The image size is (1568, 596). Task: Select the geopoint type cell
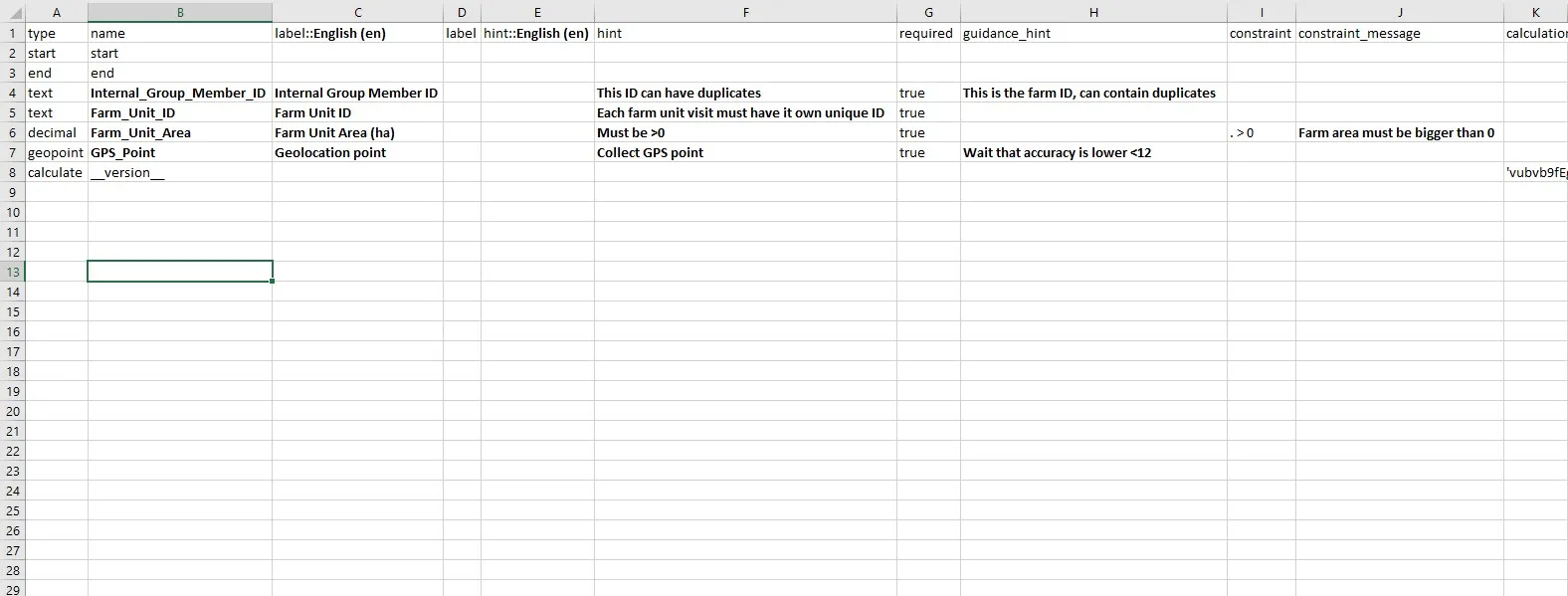56,152
